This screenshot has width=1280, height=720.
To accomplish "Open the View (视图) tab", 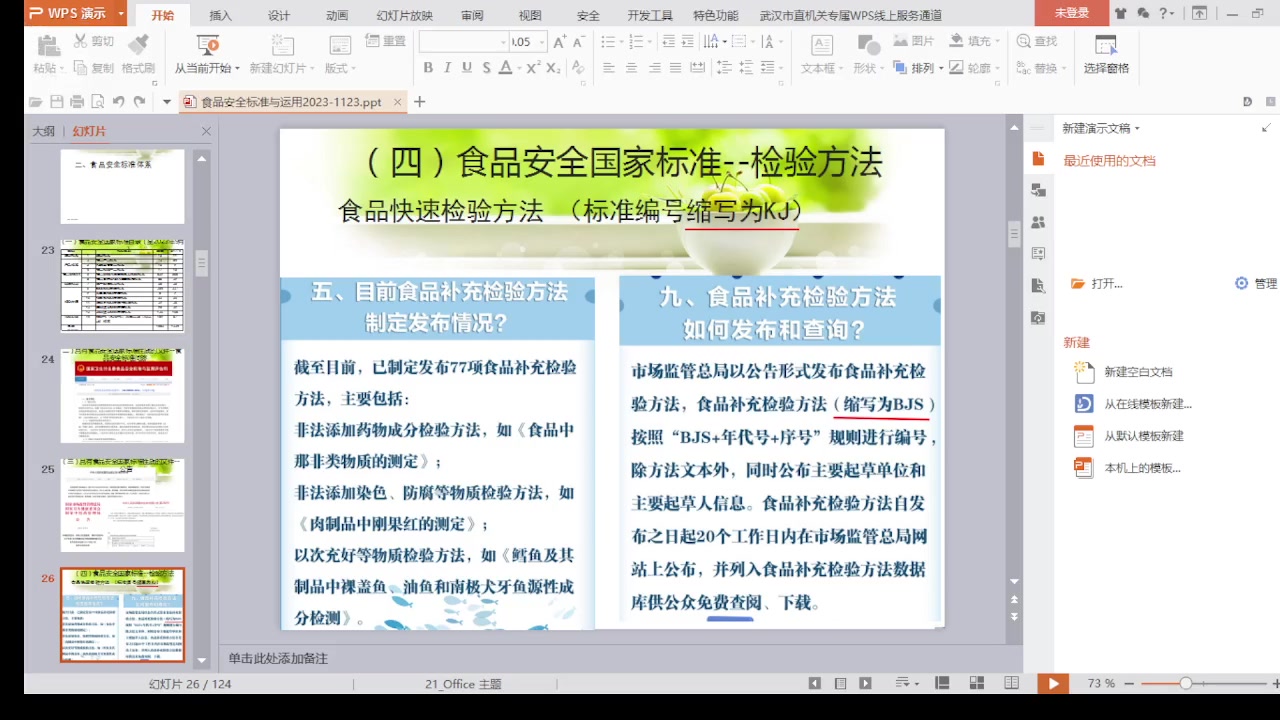I will 530,15.
